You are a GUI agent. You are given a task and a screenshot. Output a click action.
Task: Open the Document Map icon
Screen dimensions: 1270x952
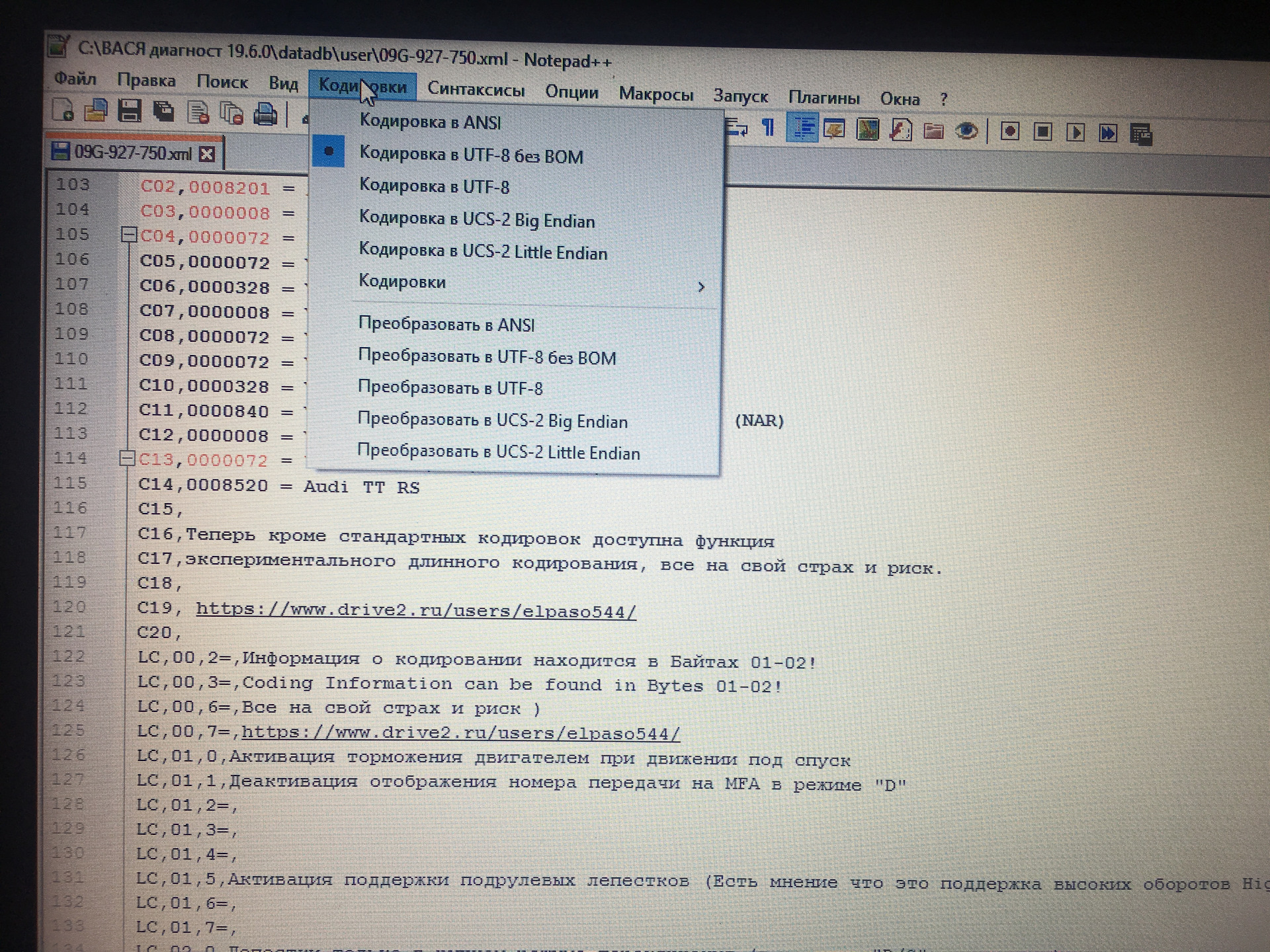(868, 130)
